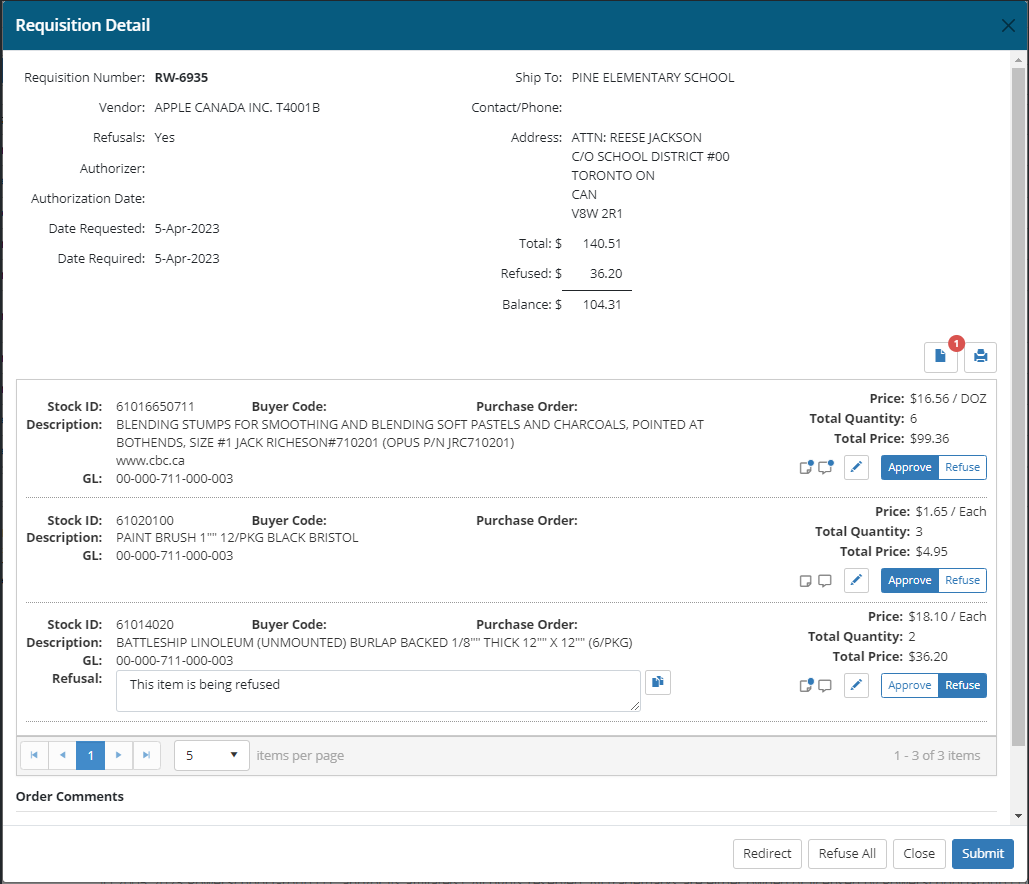This screenshot has width=1029, height=884.
Task: Select page 1 in the pager
Action: pyautogui.click(x=90, y=755)
